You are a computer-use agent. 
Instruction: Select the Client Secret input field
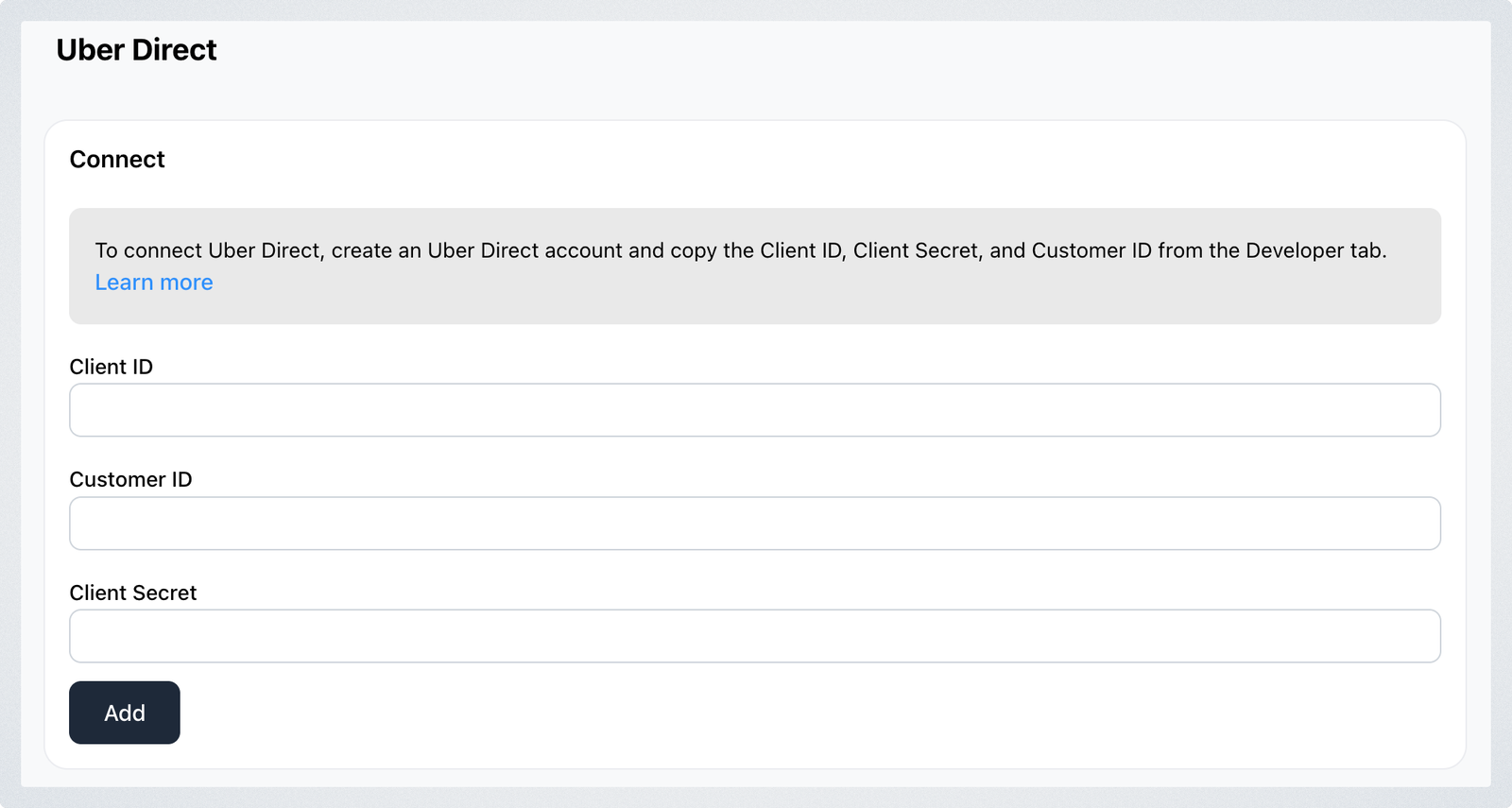tap(755, 636)
